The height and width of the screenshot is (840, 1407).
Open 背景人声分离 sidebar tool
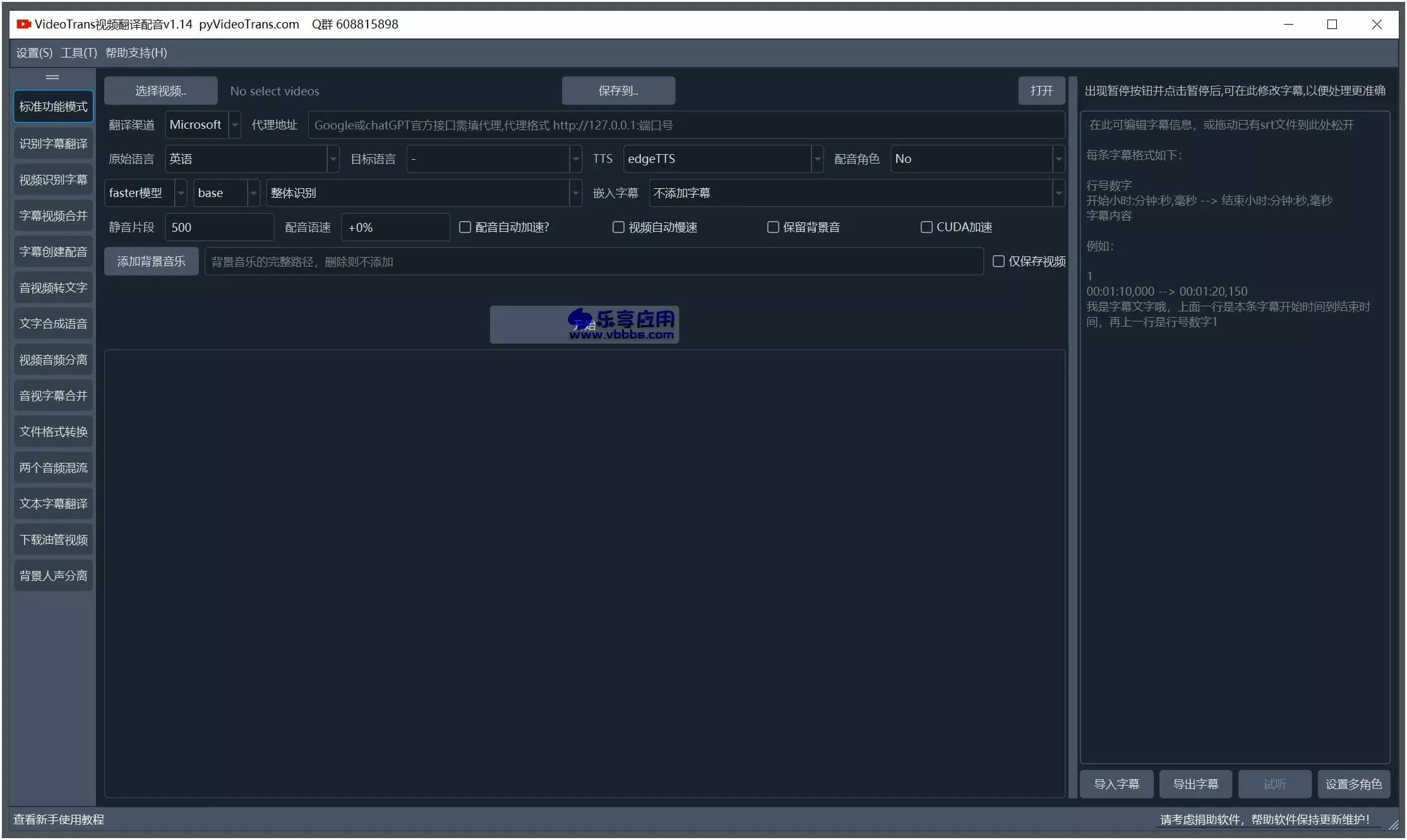[x=53, y=576]
